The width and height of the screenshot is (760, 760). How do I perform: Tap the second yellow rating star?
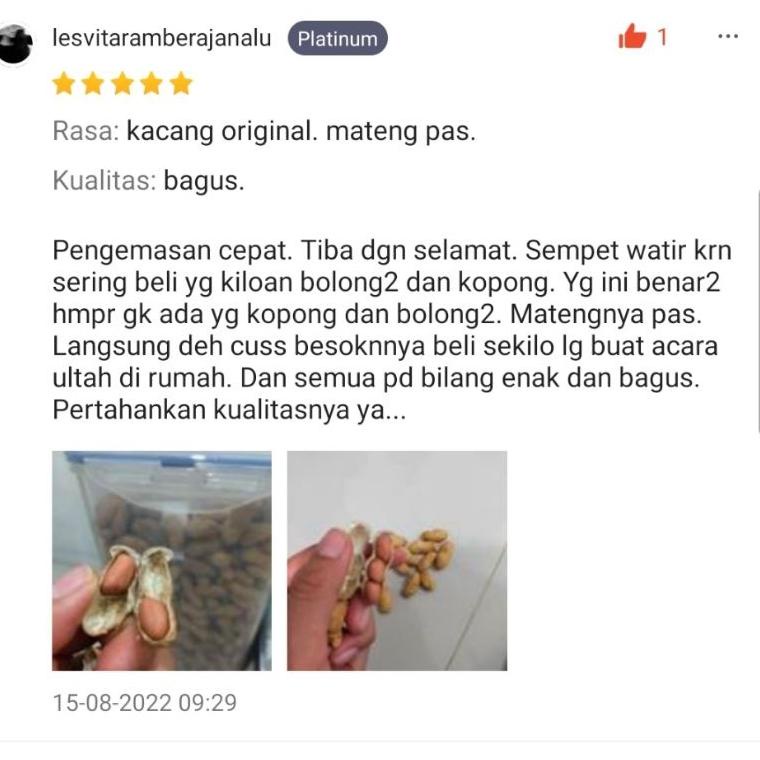[93, 83]
